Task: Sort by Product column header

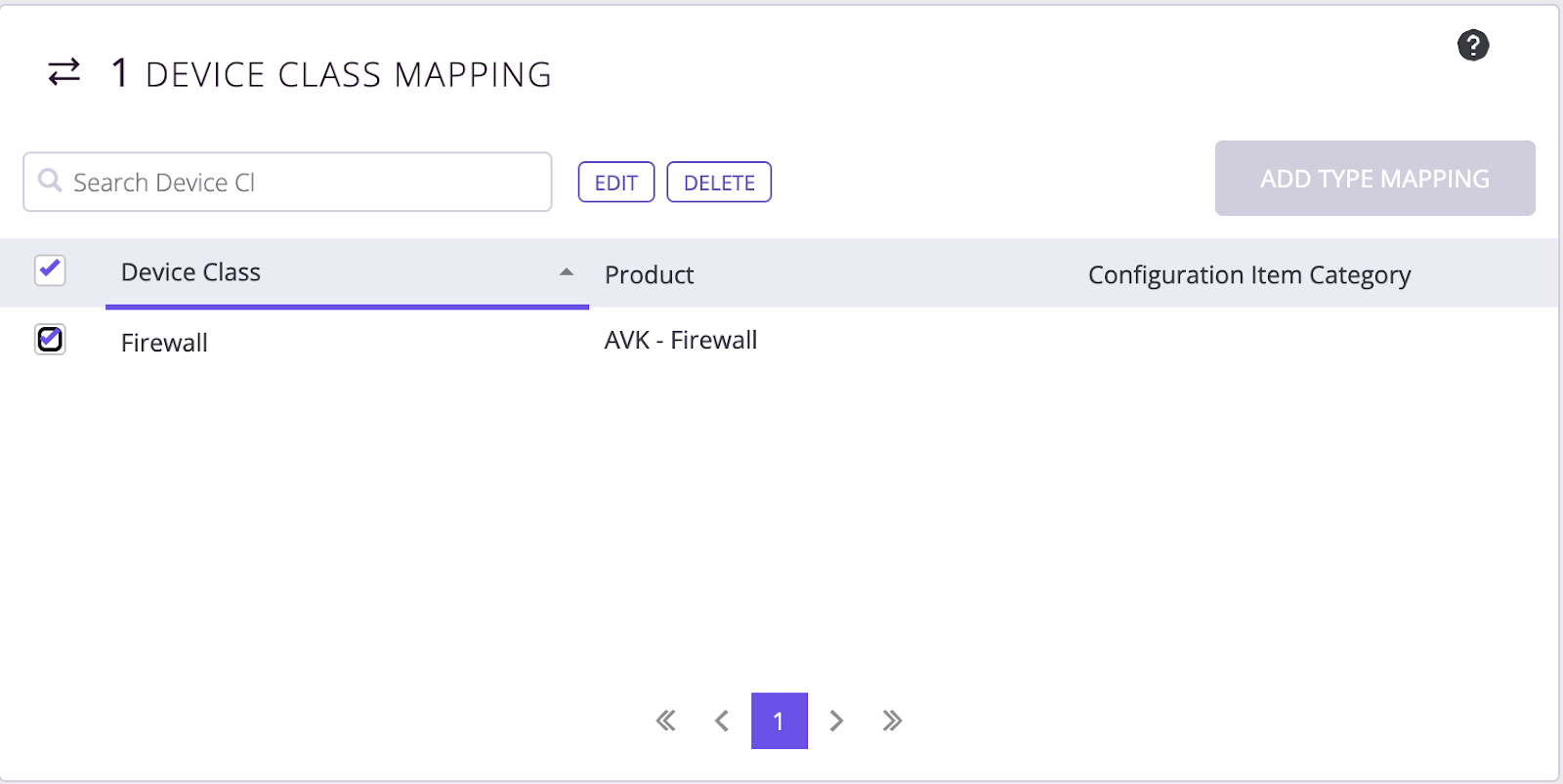Action: [x=649, y=275]
